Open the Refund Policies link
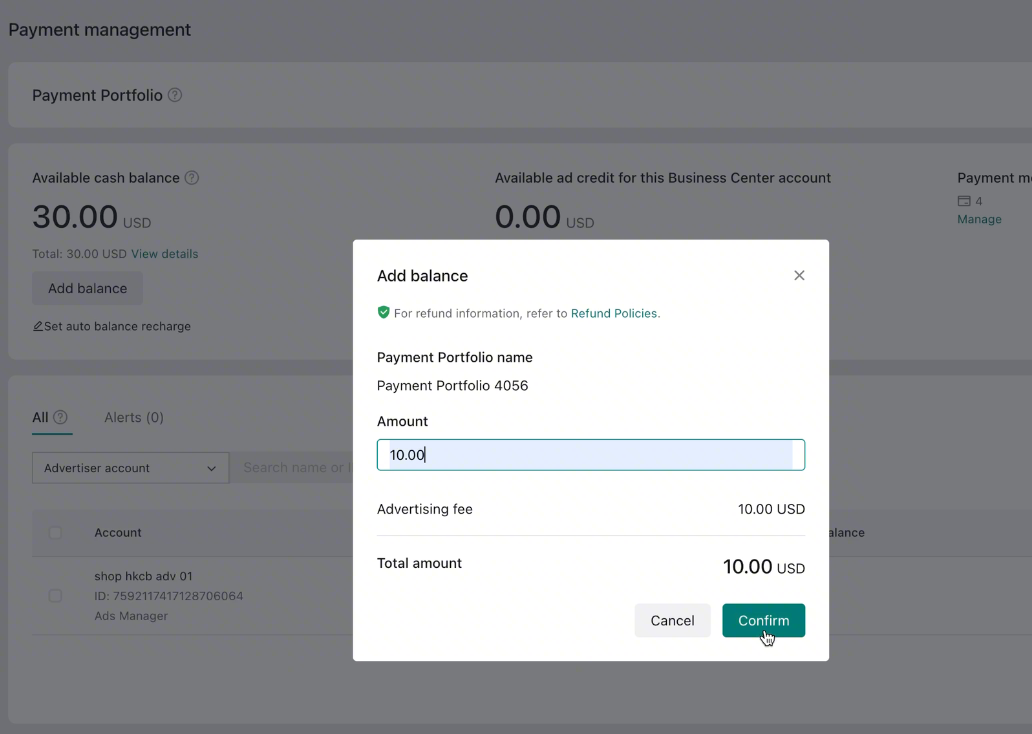The image size is (1032, 734). 615,313
